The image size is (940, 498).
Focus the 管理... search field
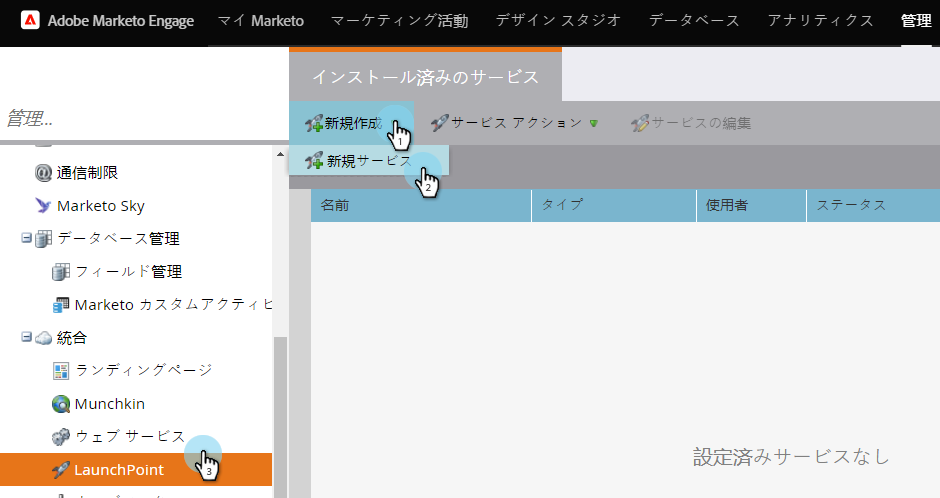(x=144, y=118)
